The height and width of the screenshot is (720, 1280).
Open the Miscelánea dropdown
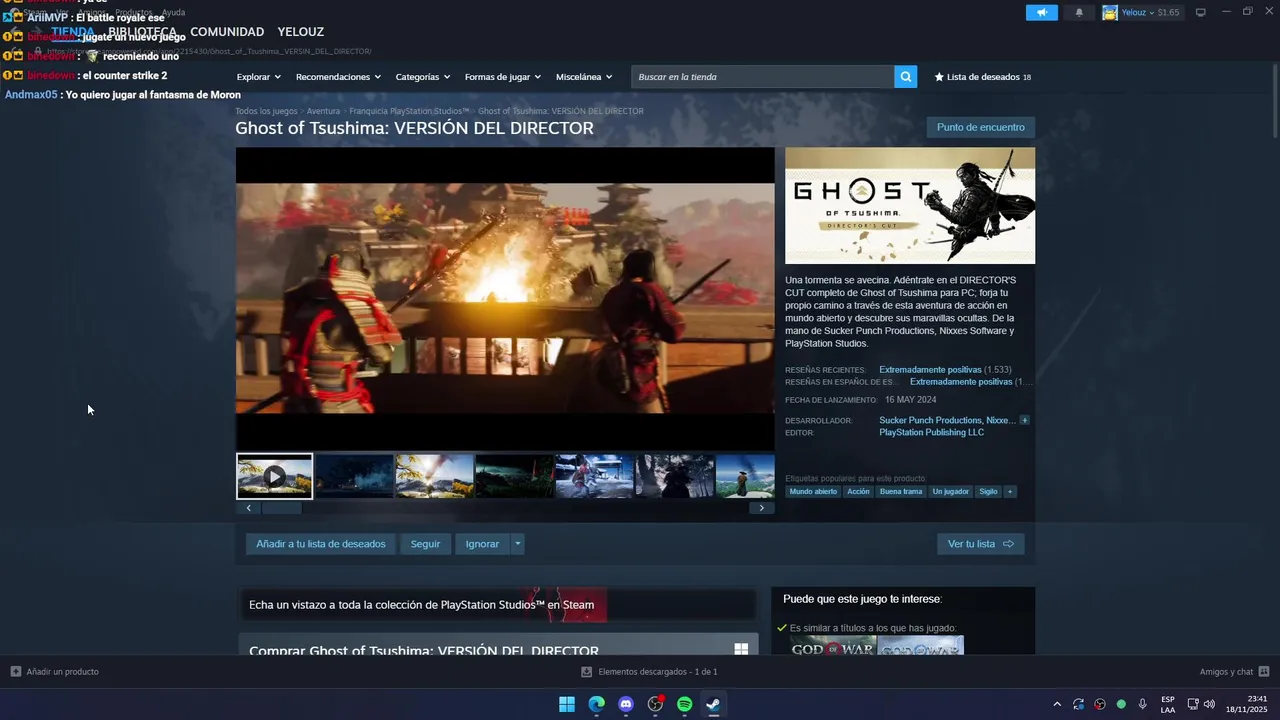click(584, 77)
